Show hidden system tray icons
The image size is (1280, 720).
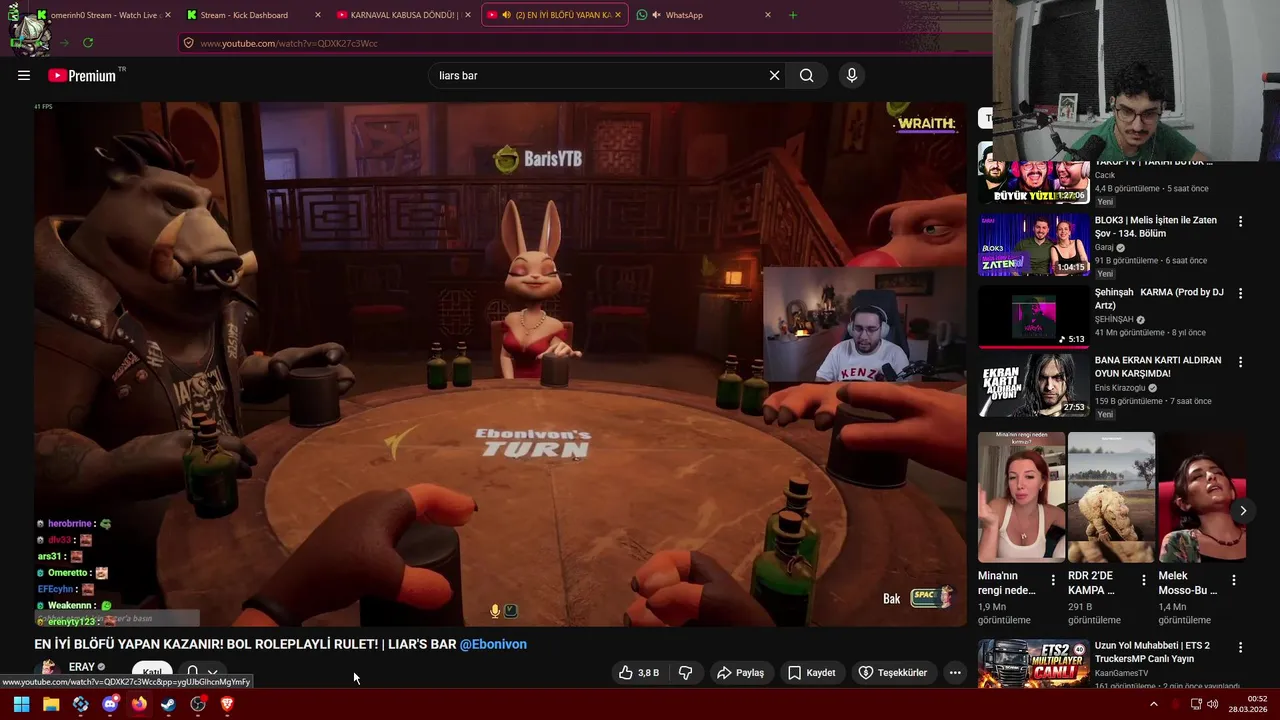click(1153, 704)
